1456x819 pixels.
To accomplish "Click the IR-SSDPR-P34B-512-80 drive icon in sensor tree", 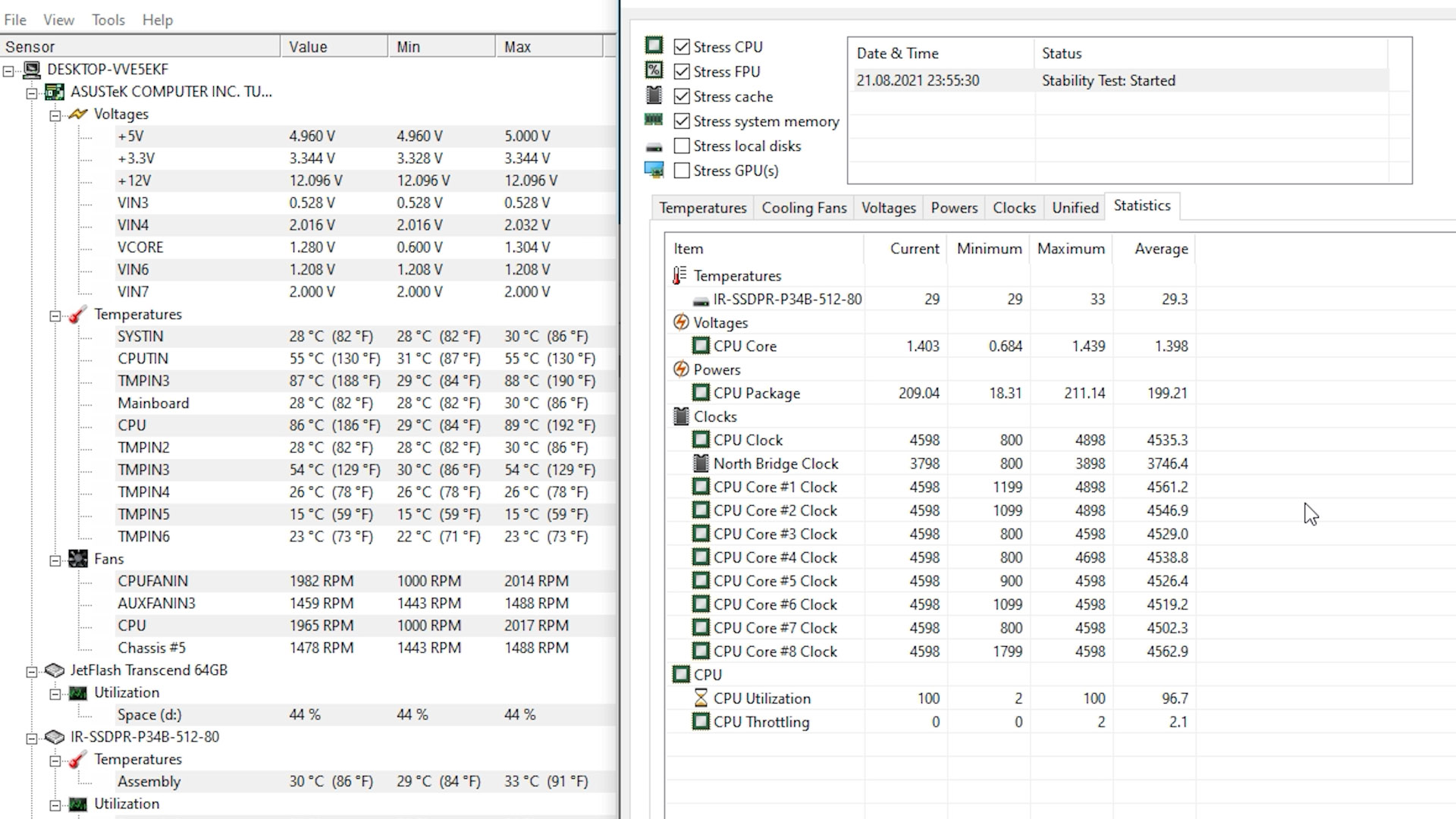I will click(55, 737).
